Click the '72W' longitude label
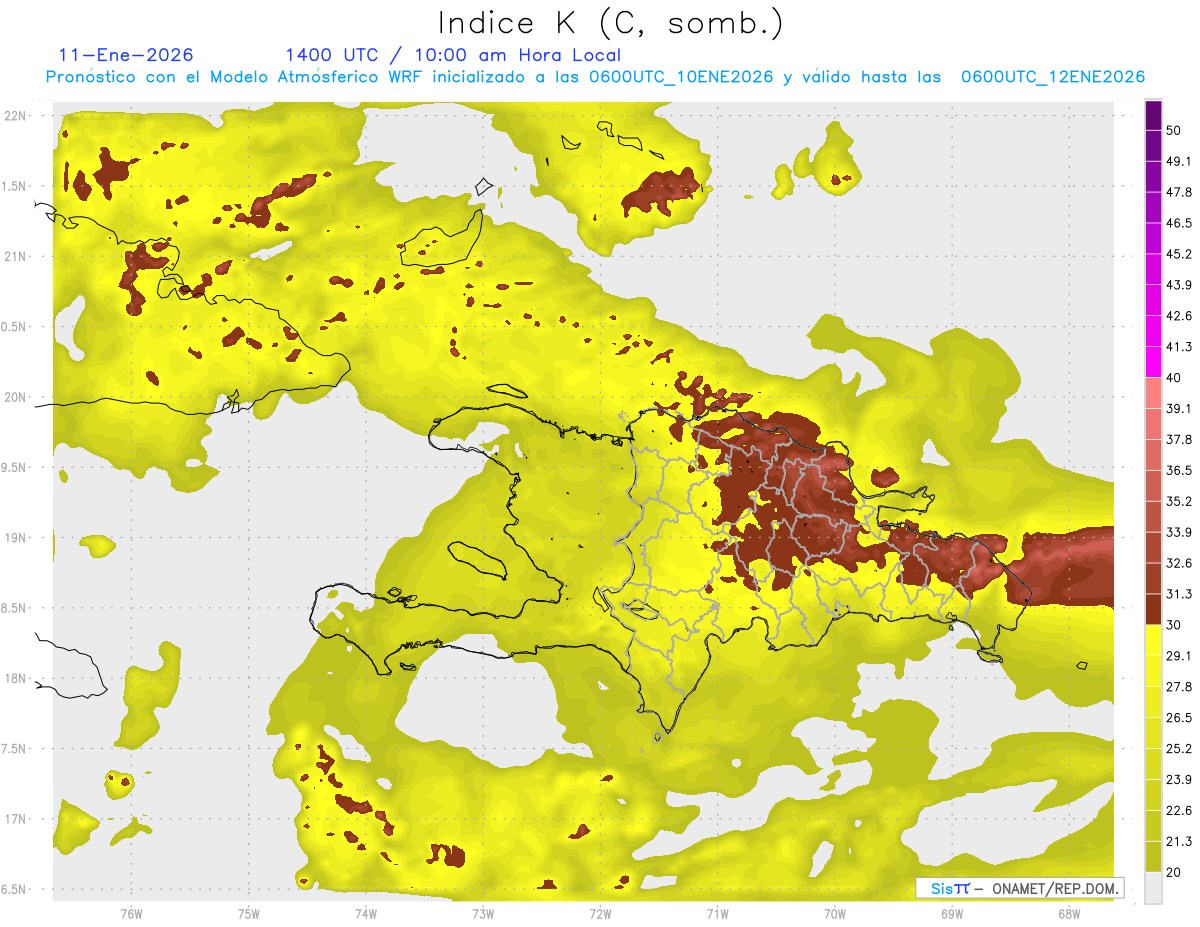Screen dimensions: 1200x927 [600, 914]
